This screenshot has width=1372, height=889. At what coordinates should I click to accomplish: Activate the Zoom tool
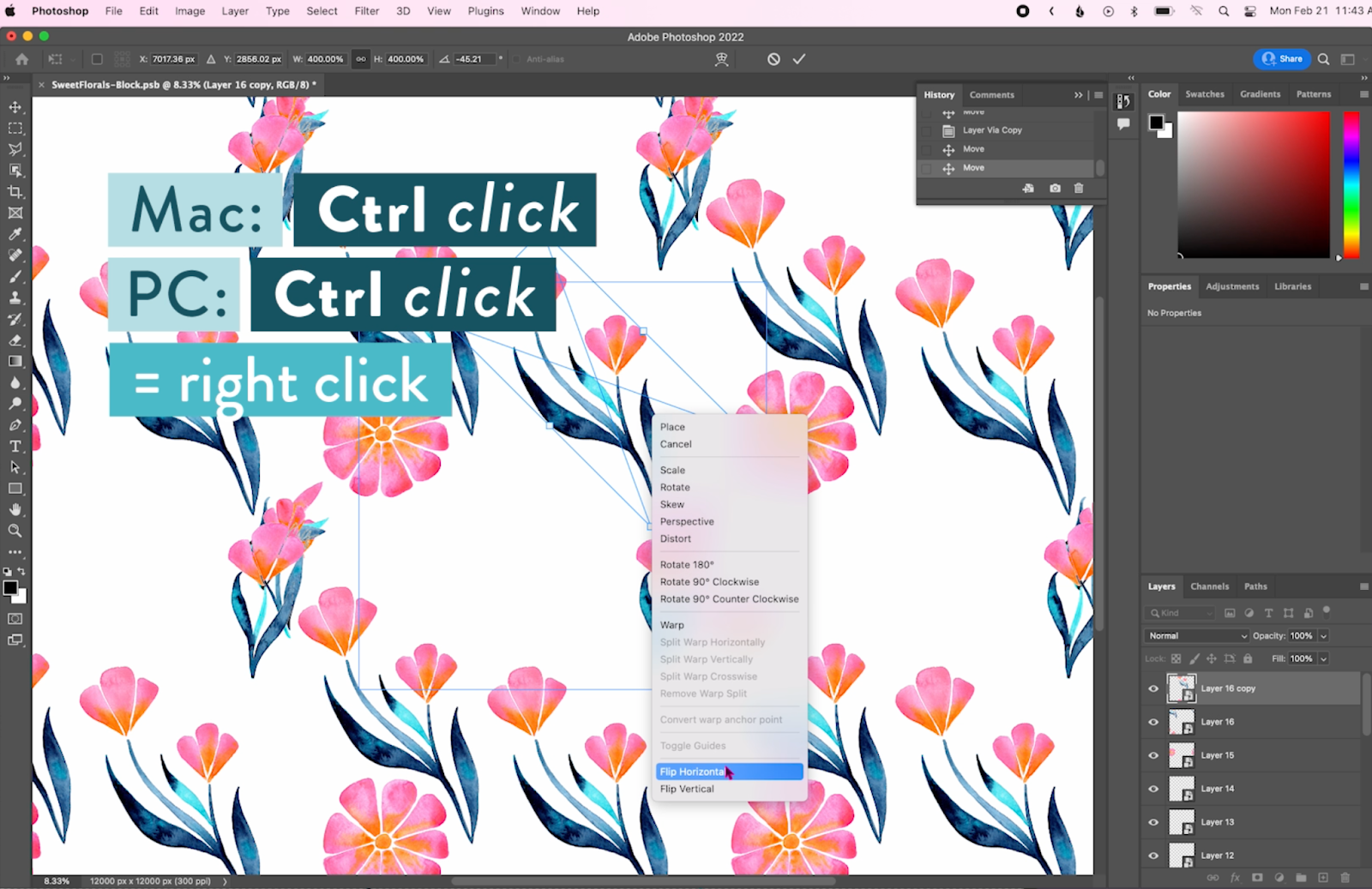pyautogui.click(x=14, y=531)
